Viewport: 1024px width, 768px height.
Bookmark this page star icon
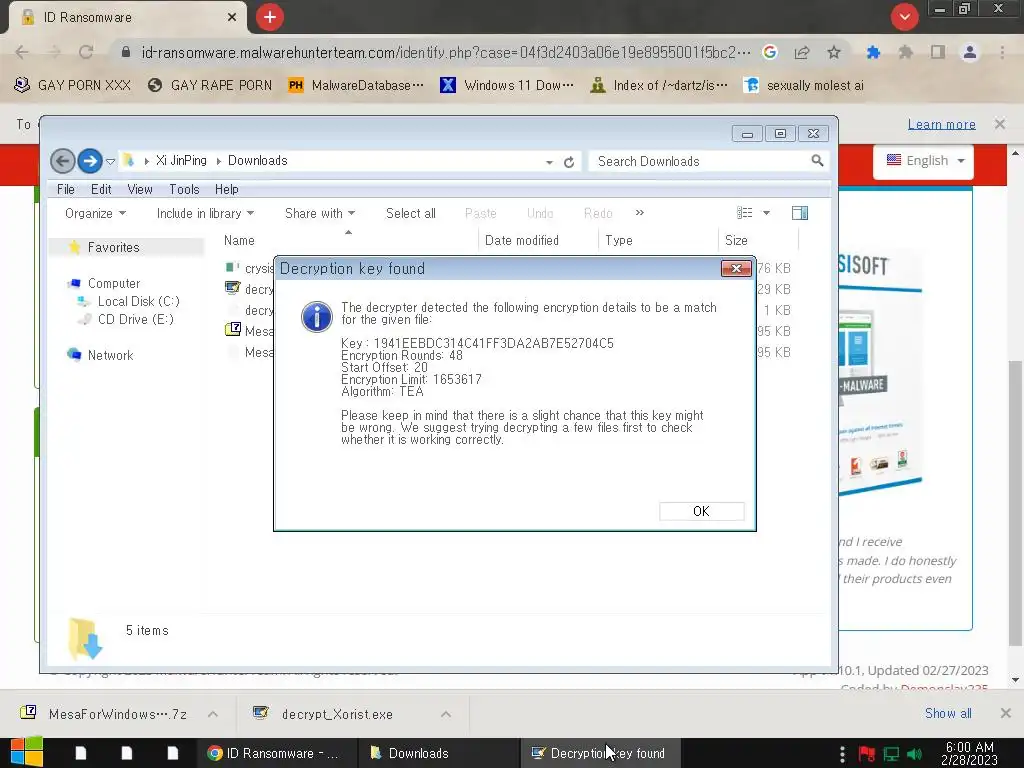pos(834,52)
